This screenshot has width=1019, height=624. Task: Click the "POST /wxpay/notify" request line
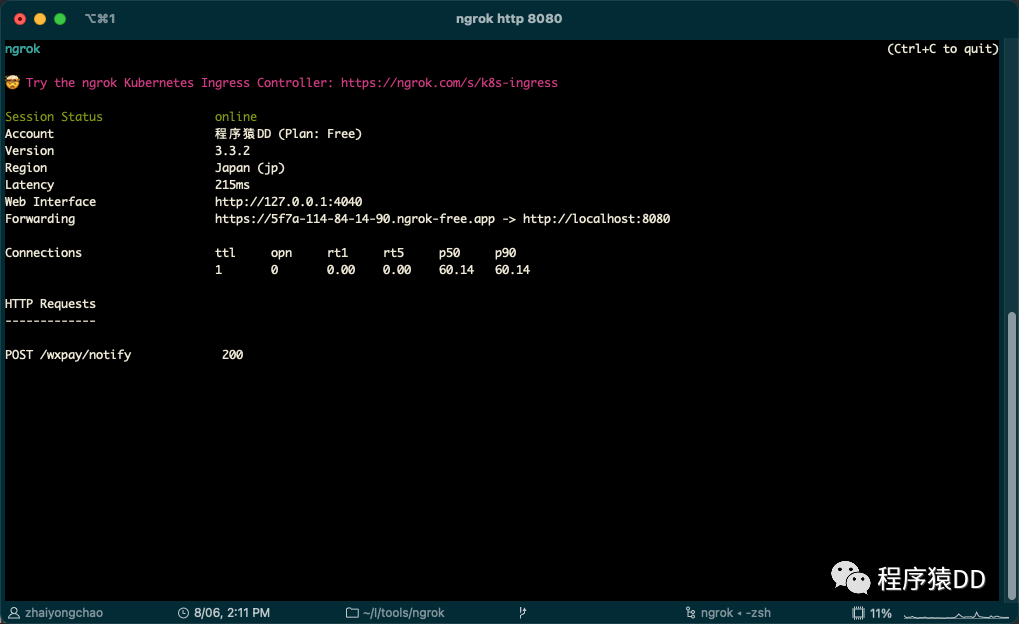(x=68, y=354)
